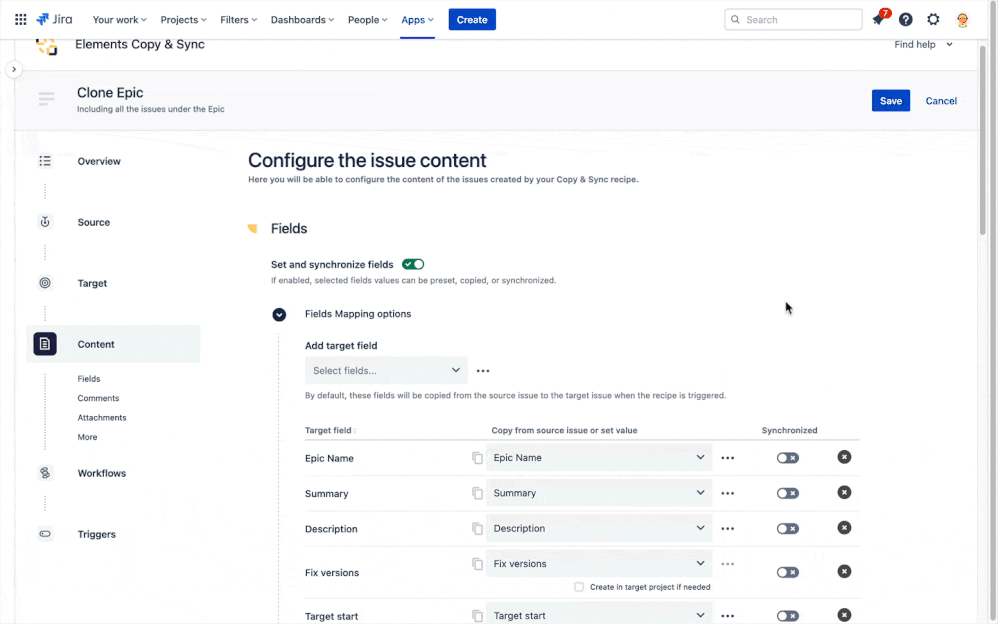Open the Filters menu

[x=239, y=20]
